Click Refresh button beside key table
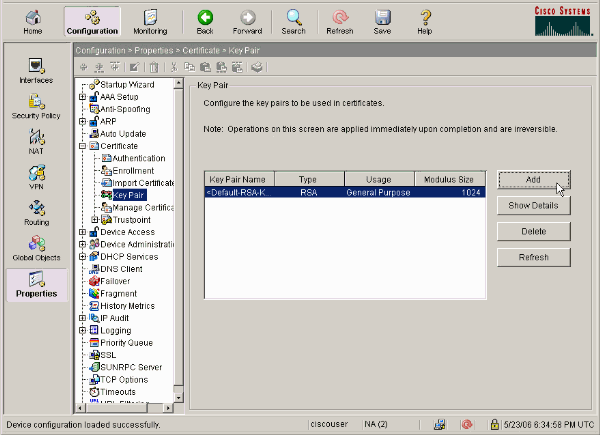The image size is (600, 435). pyautogui.click(x=533, y=257)
